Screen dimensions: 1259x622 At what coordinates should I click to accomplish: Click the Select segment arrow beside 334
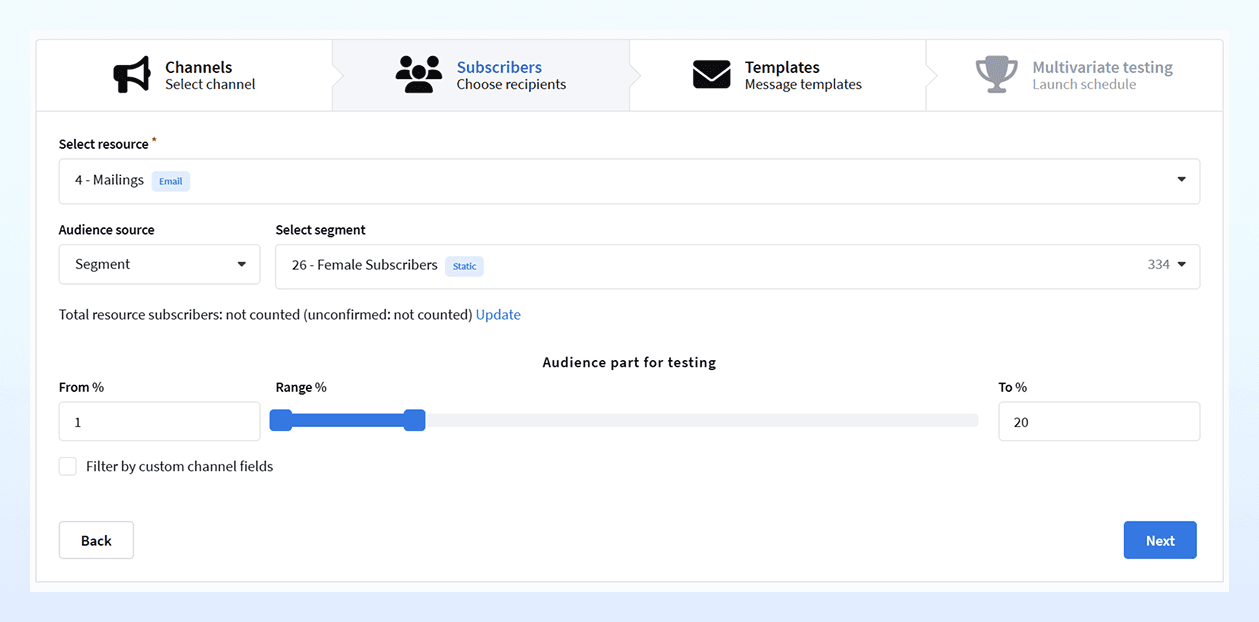pos(1181,265)
